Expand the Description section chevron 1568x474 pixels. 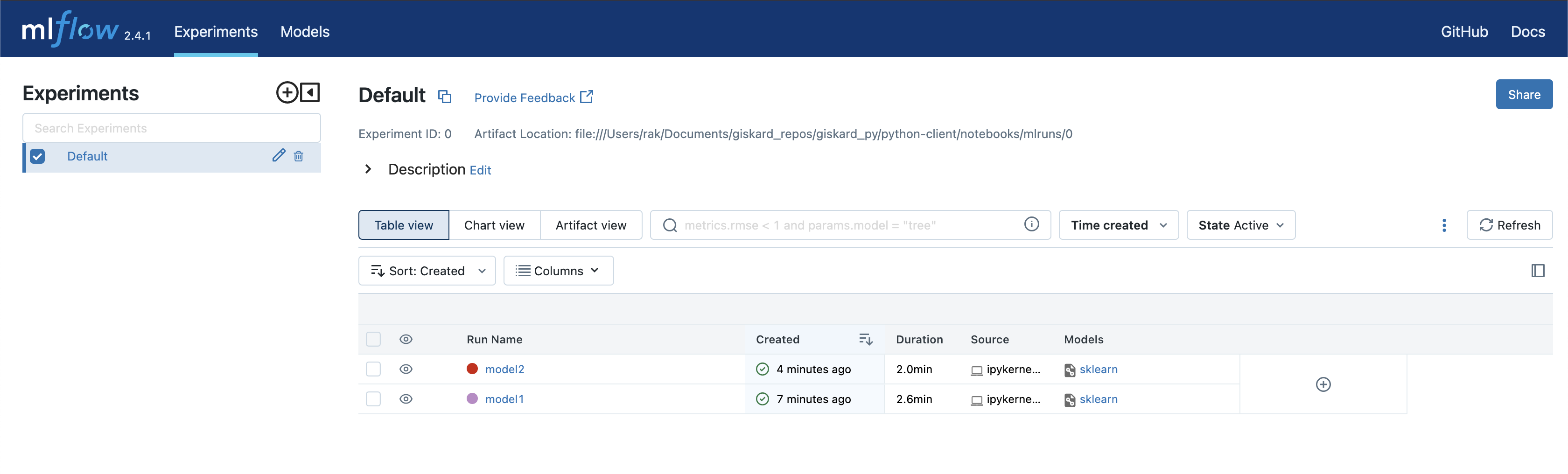pos(368,169)
